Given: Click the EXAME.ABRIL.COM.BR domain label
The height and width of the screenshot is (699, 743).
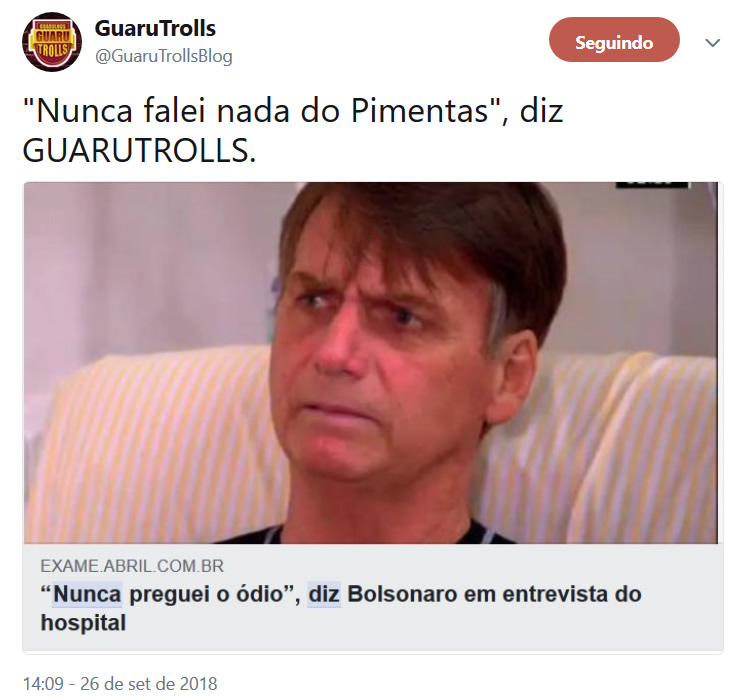Looking at the screenshot, I should (132, 566).
